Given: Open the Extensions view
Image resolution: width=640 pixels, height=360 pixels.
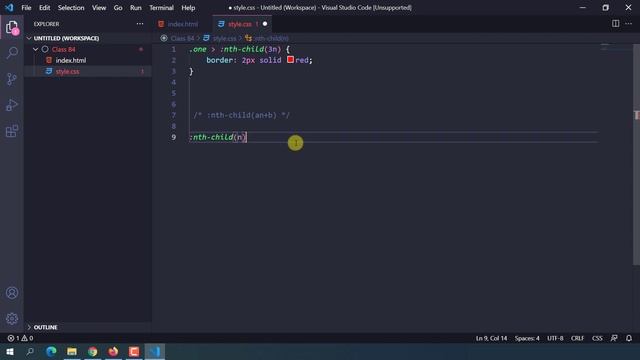Looking at the screenshot, I should [12, 131].
